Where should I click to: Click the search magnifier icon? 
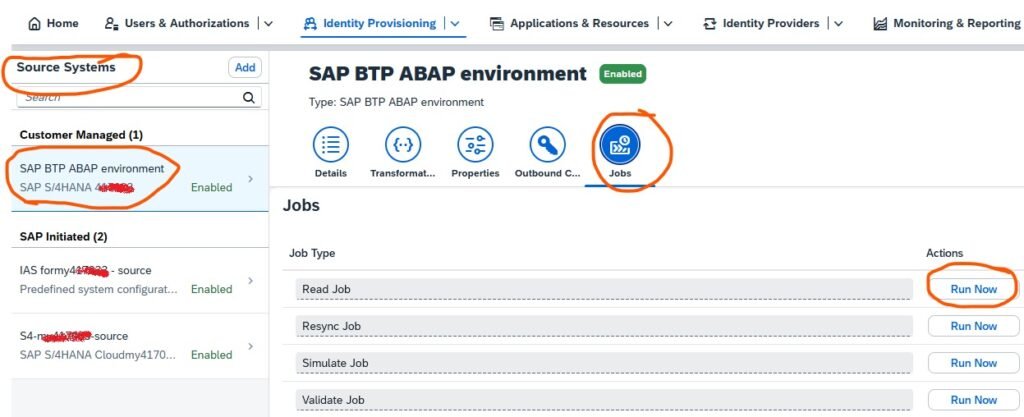[x=250, y=98]
